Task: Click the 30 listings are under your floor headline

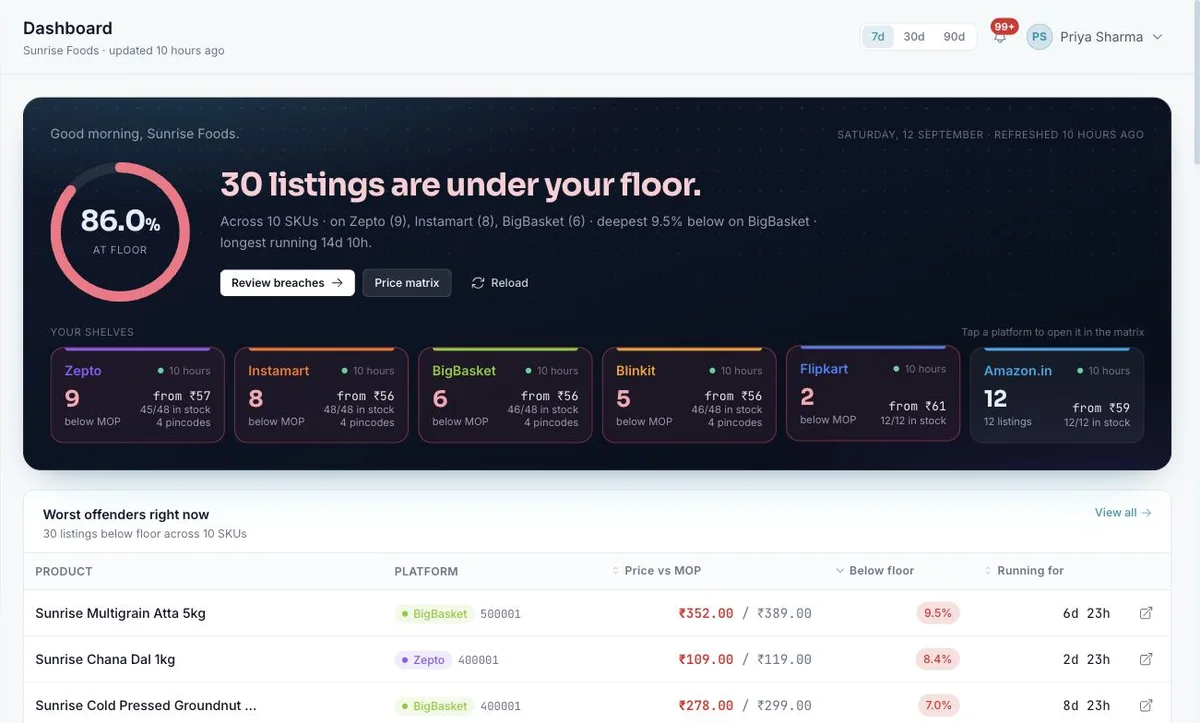Action: [x=460, y=184]
